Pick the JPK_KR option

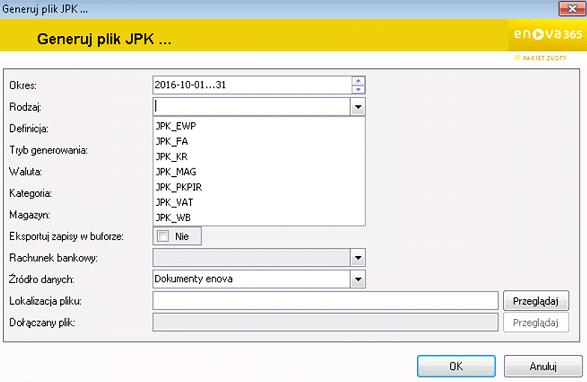[x=259, y=157]
